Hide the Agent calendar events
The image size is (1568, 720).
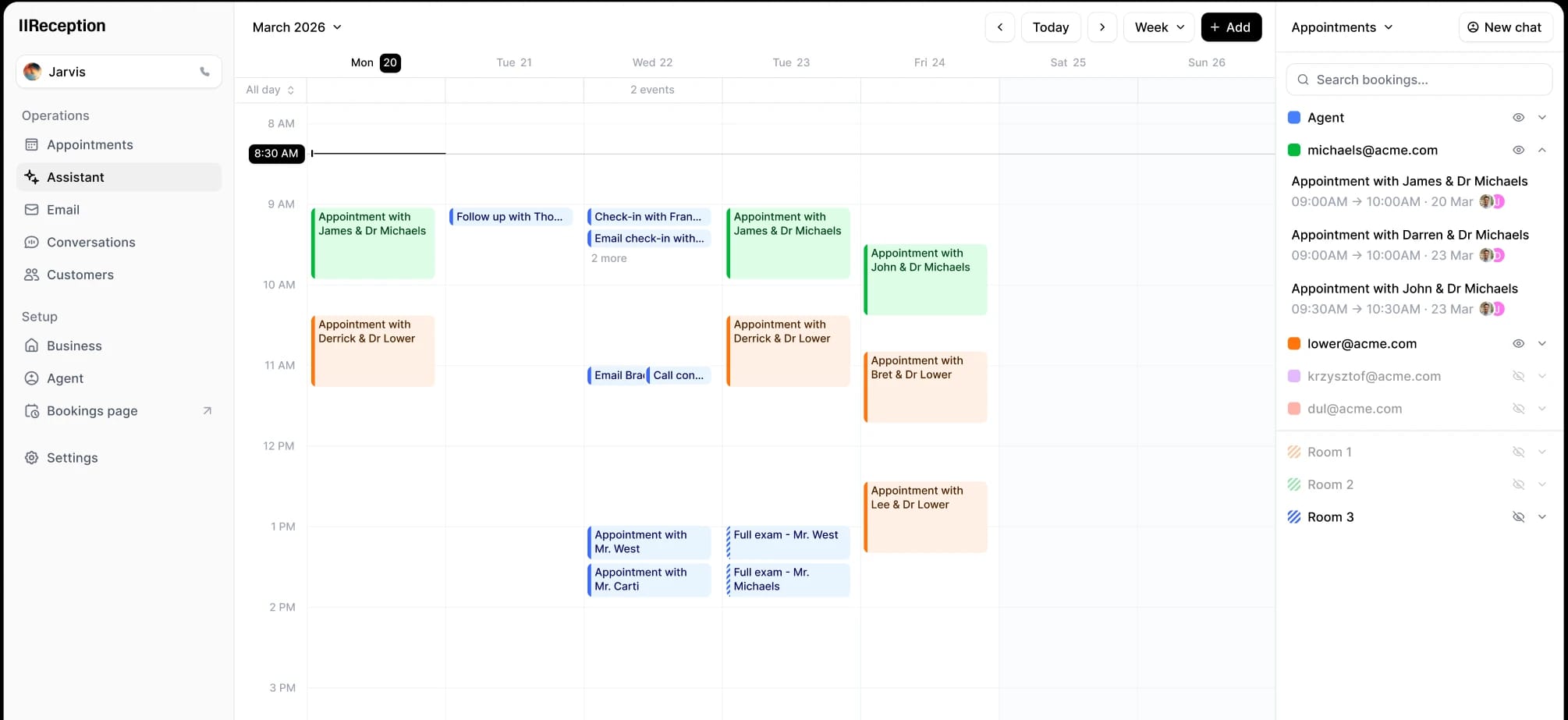click(x=1518, y=117)
